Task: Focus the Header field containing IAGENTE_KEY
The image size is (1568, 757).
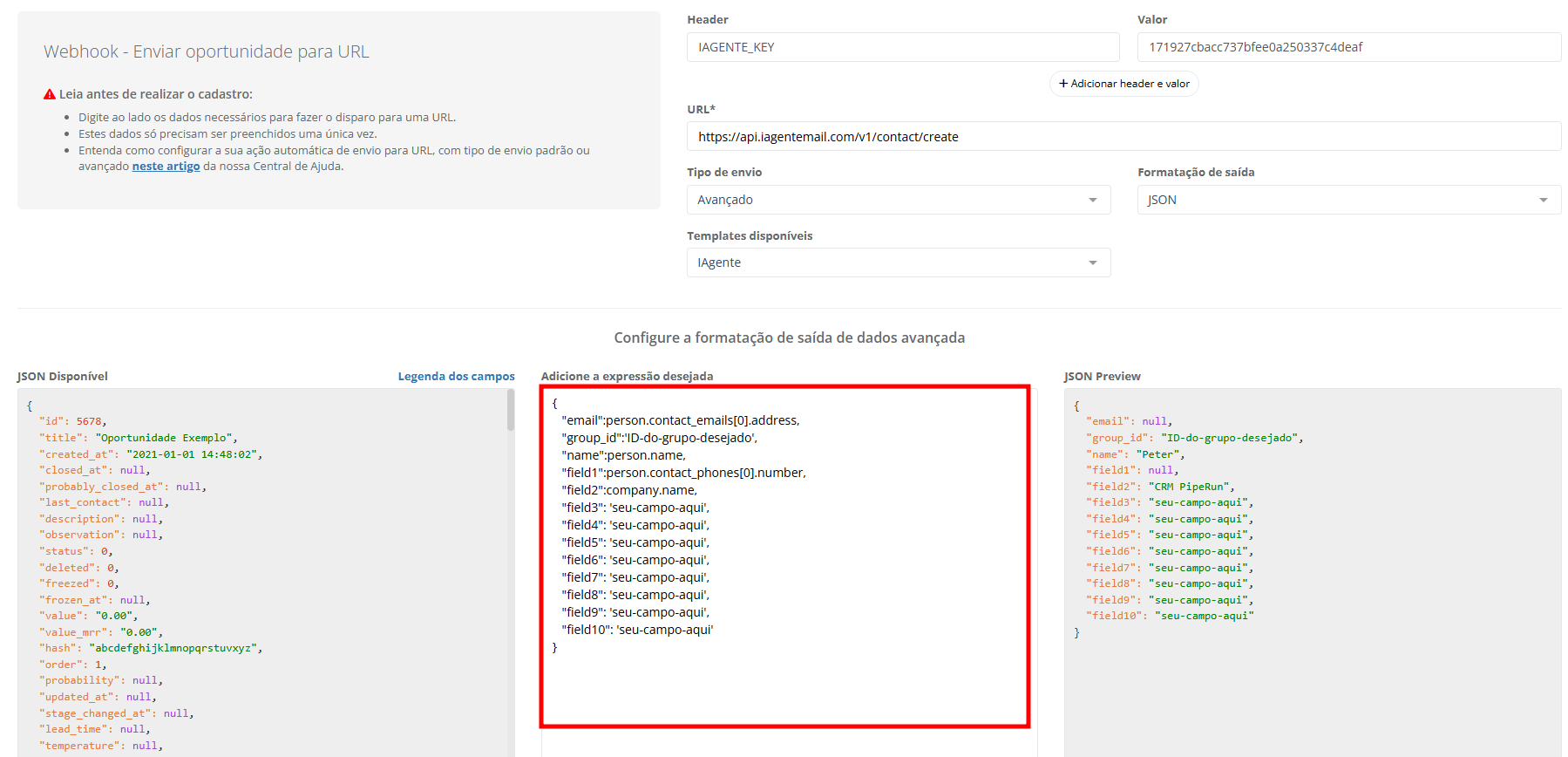Action: tap(902, 47)
